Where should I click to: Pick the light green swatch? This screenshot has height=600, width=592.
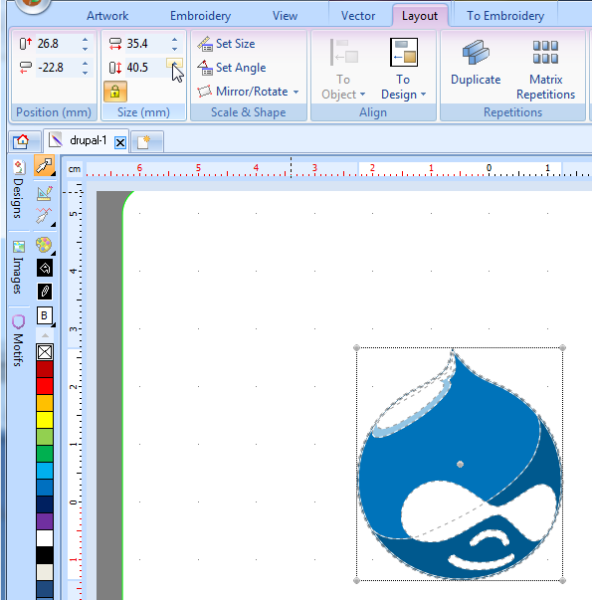click(x=45, y=437)
